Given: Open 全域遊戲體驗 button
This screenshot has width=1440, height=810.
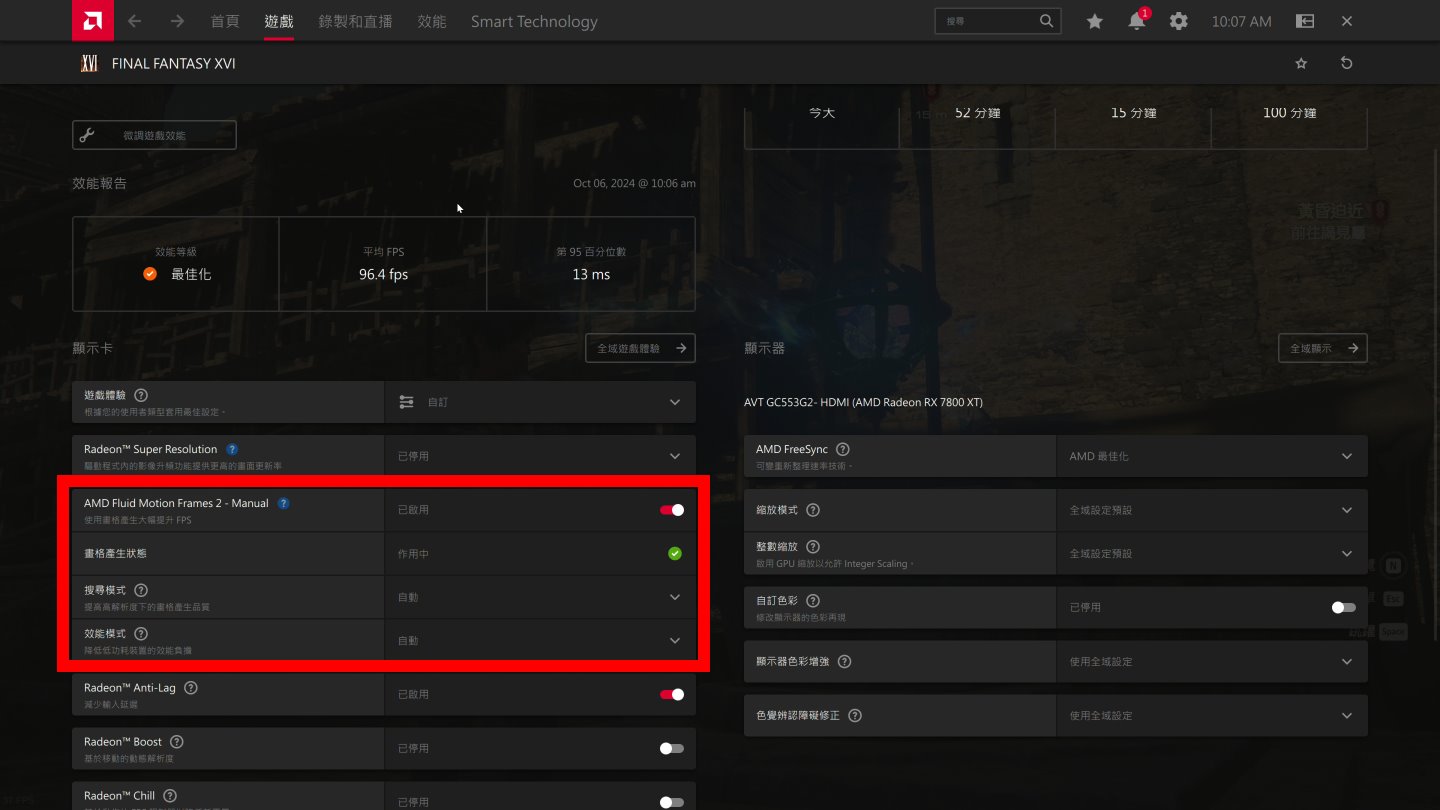Looking at the screenshot, I should point(640,348).
